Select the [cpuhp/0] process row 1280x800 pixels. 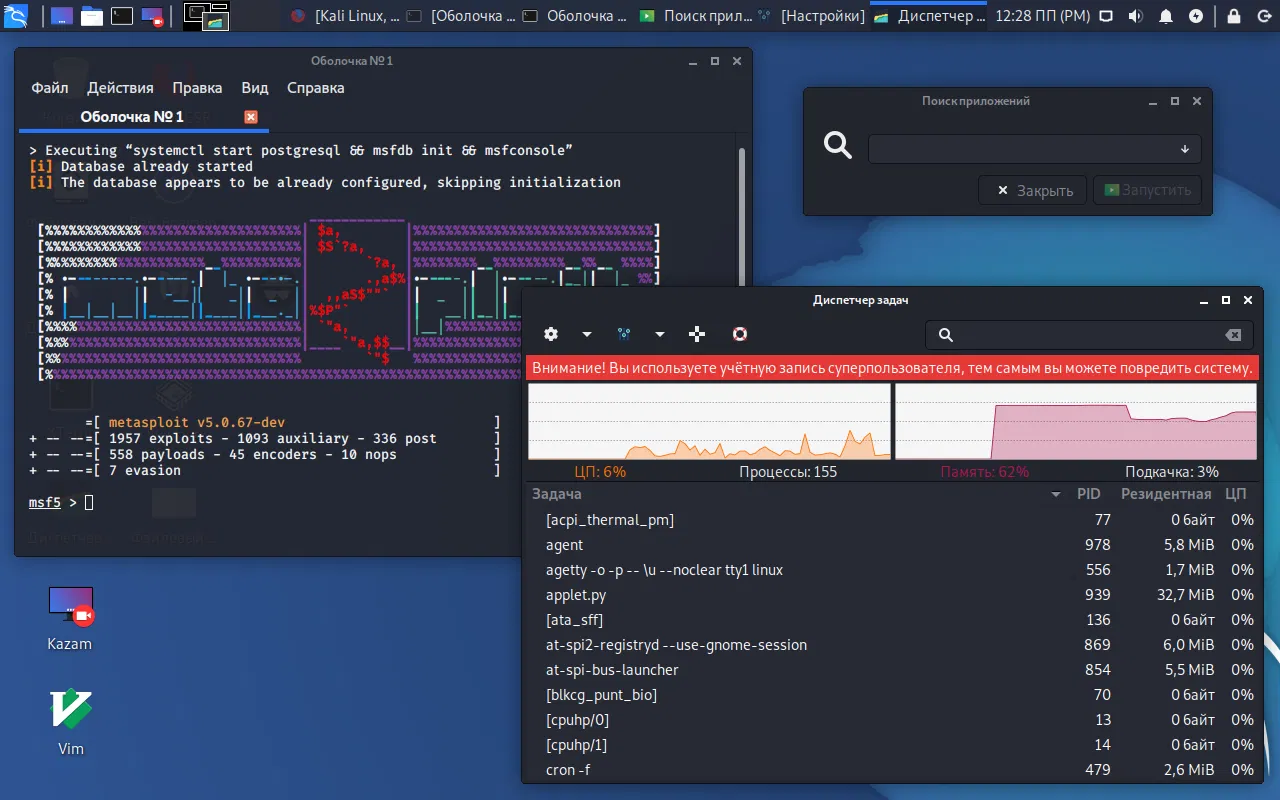[892, 720]
